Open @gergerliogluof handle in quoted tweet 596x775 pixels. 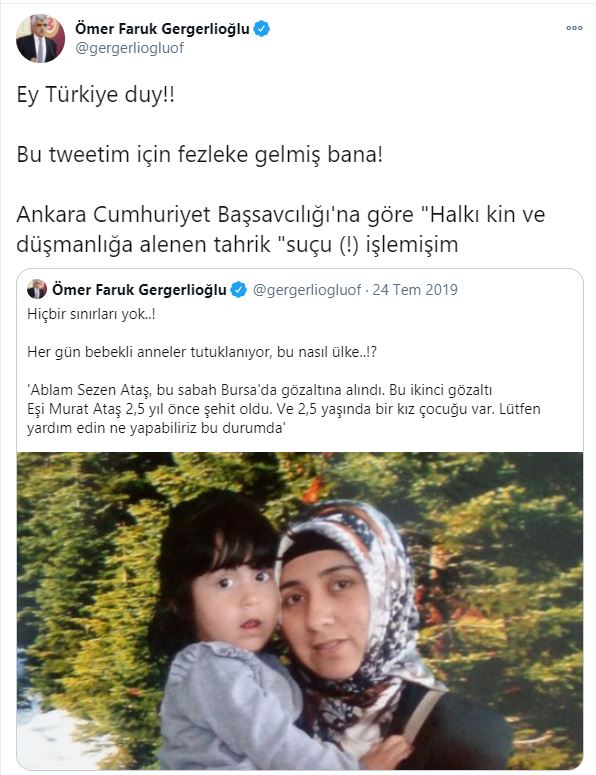click(x=306, y=290)
